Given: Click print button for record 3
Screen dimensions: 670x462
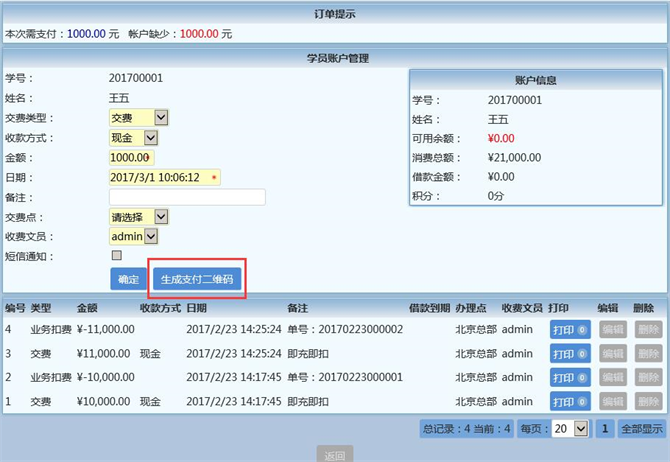Looking at the screenshot, I should (569, 353).
